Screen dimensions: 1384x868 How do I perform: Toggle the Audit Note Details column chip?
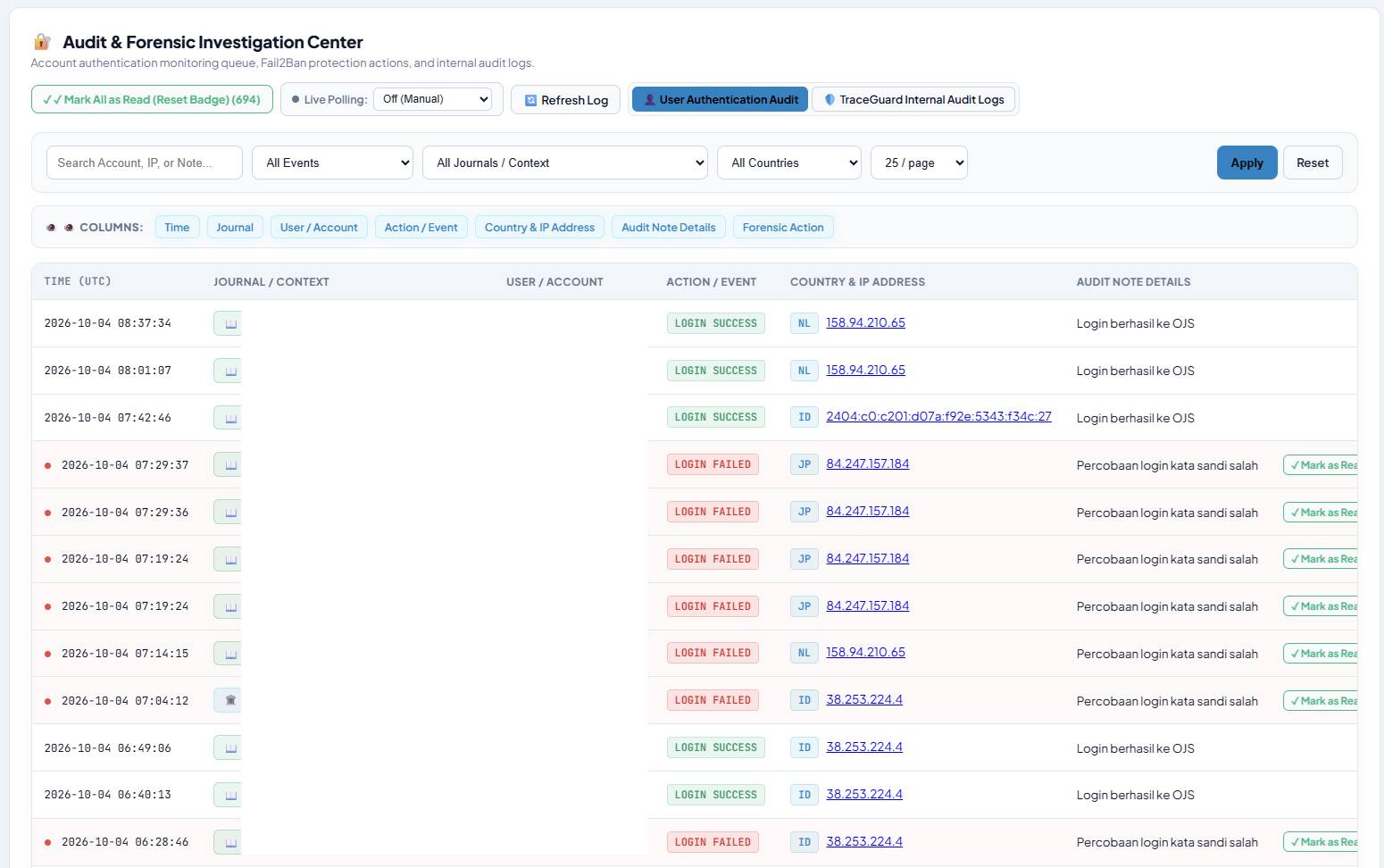[669, 228]
